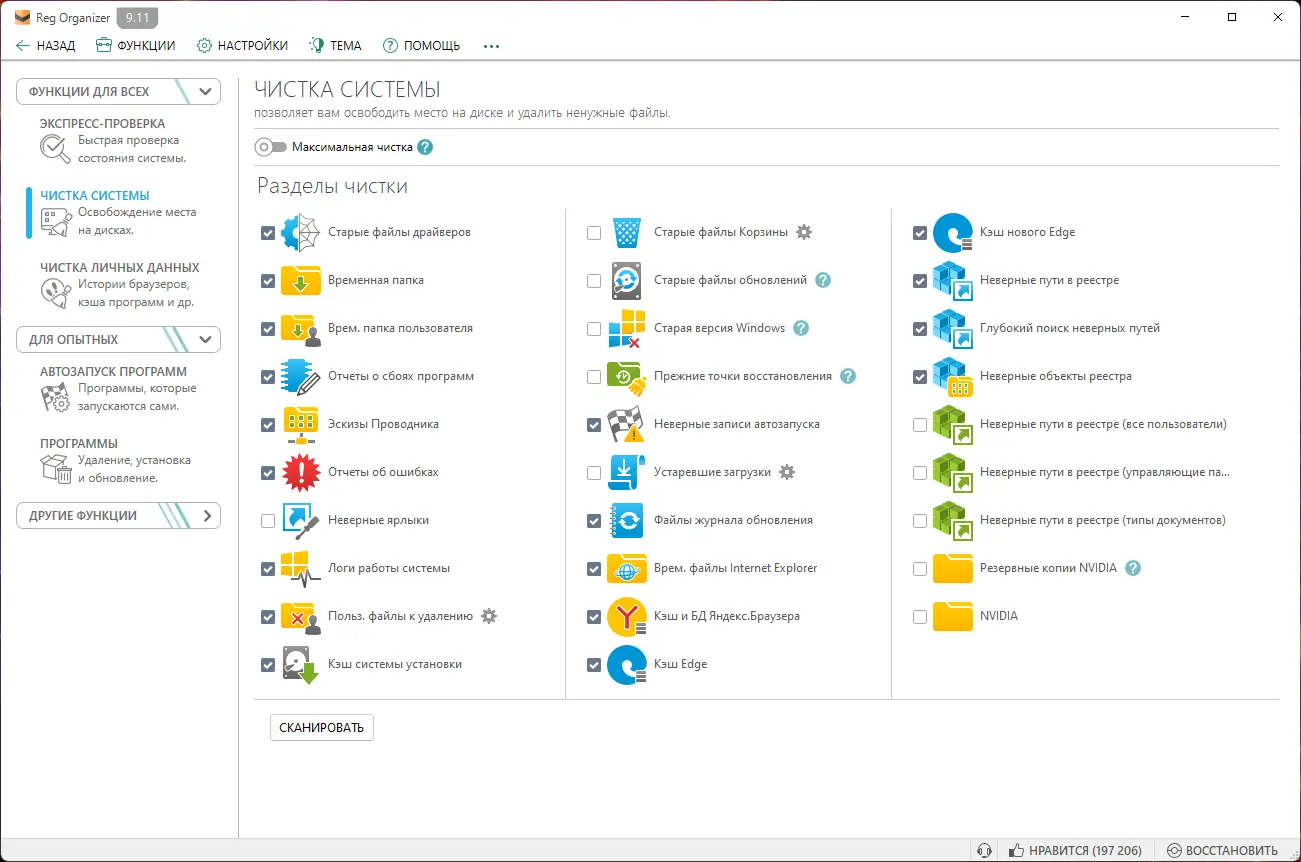Check the NVIDIA checkbox

920,617
